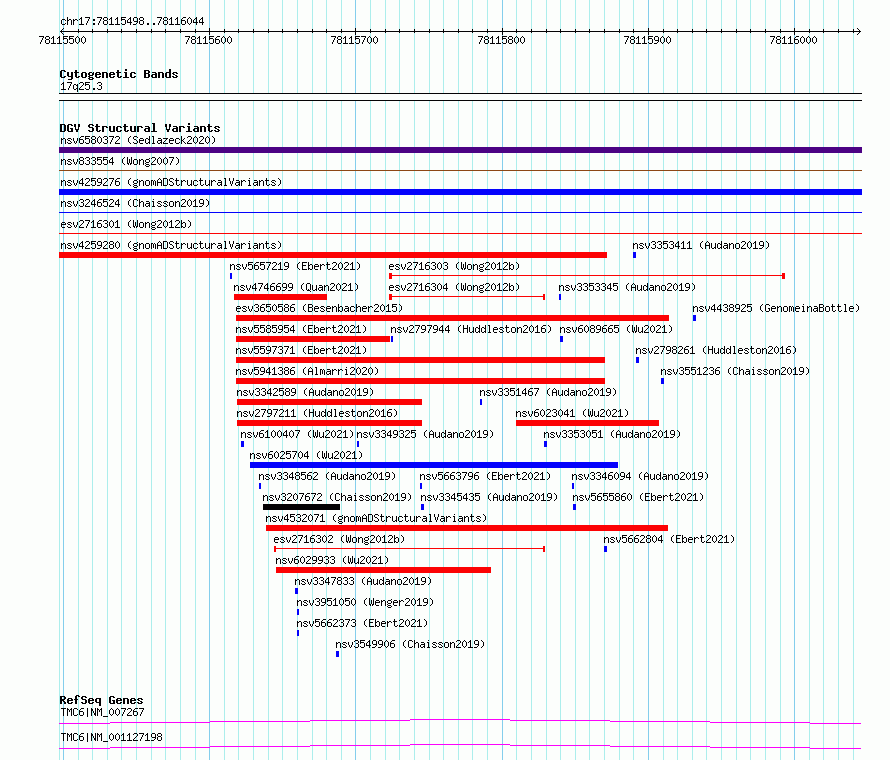Click the nsv3345435 (Audano2019) label
Viewport: 890px width, 760px height.
pos(489,497)
